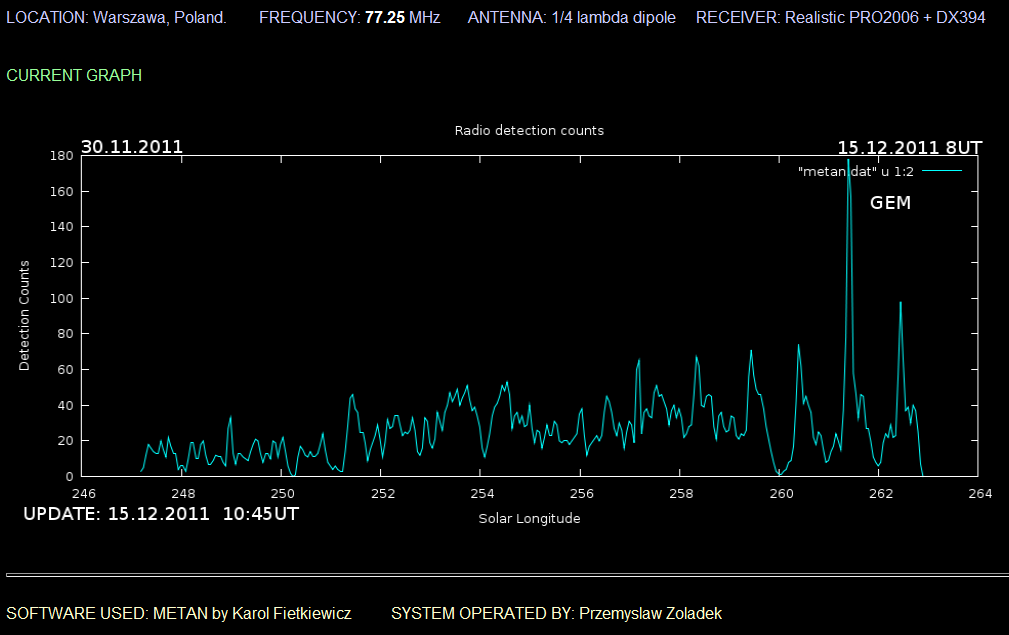Click the 30.11.2011 start date label
The image size is (1009, 635).
[x=132, y=146]
